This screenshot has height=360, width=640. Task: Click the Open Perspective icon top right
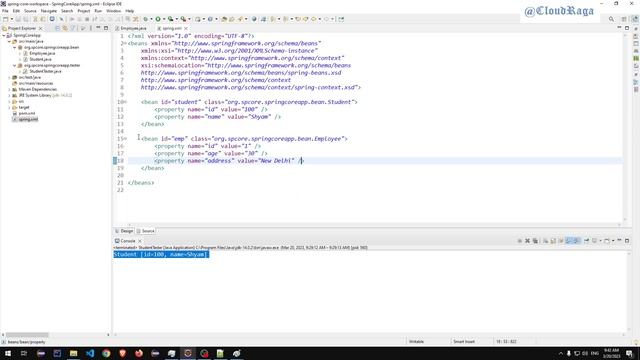(x=624, y=19)
